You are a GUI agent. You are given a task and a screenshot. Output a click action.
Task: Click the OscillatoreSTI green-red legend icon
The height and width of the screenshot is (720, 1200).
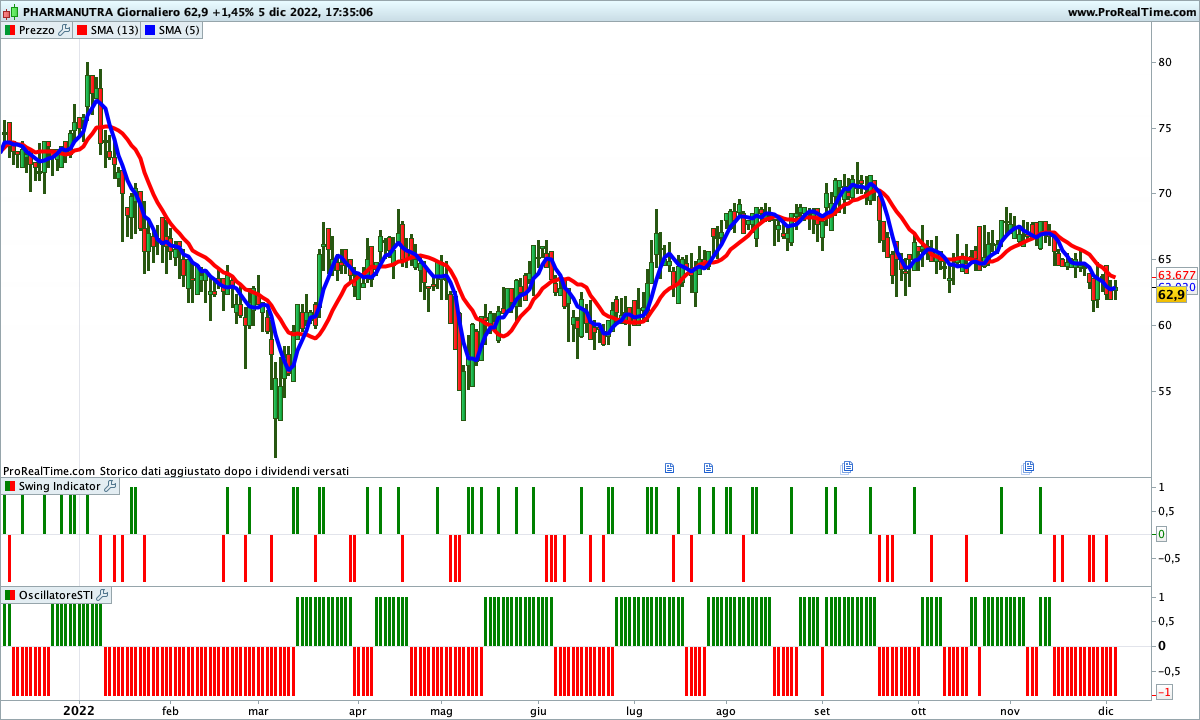10,595
